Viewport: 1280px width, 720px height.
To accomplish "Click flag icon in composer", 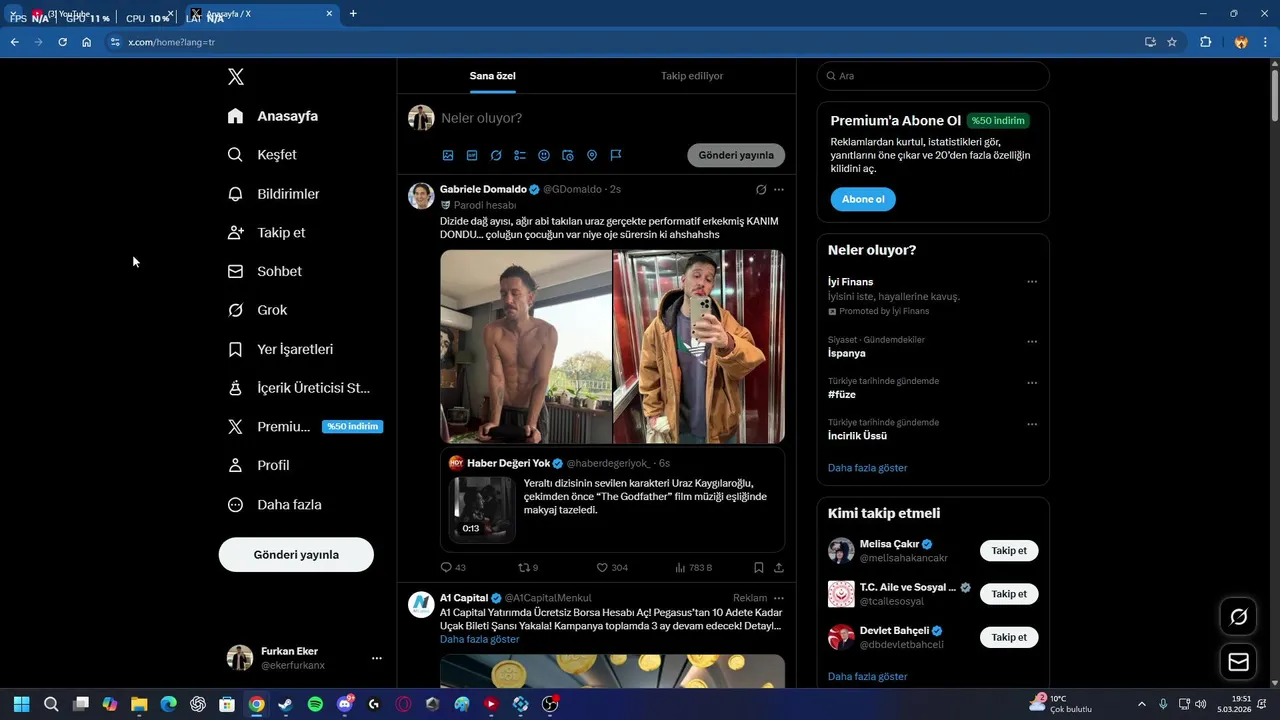I will click(x=616, y=155).
